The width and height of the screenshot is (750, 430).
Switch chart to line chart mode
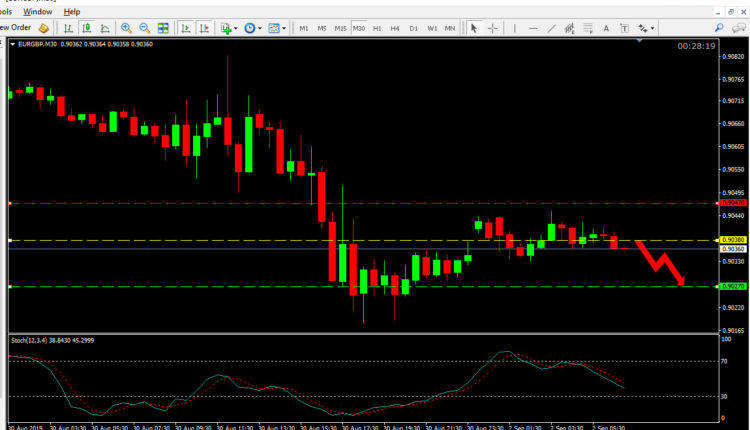tap(105, 29)
